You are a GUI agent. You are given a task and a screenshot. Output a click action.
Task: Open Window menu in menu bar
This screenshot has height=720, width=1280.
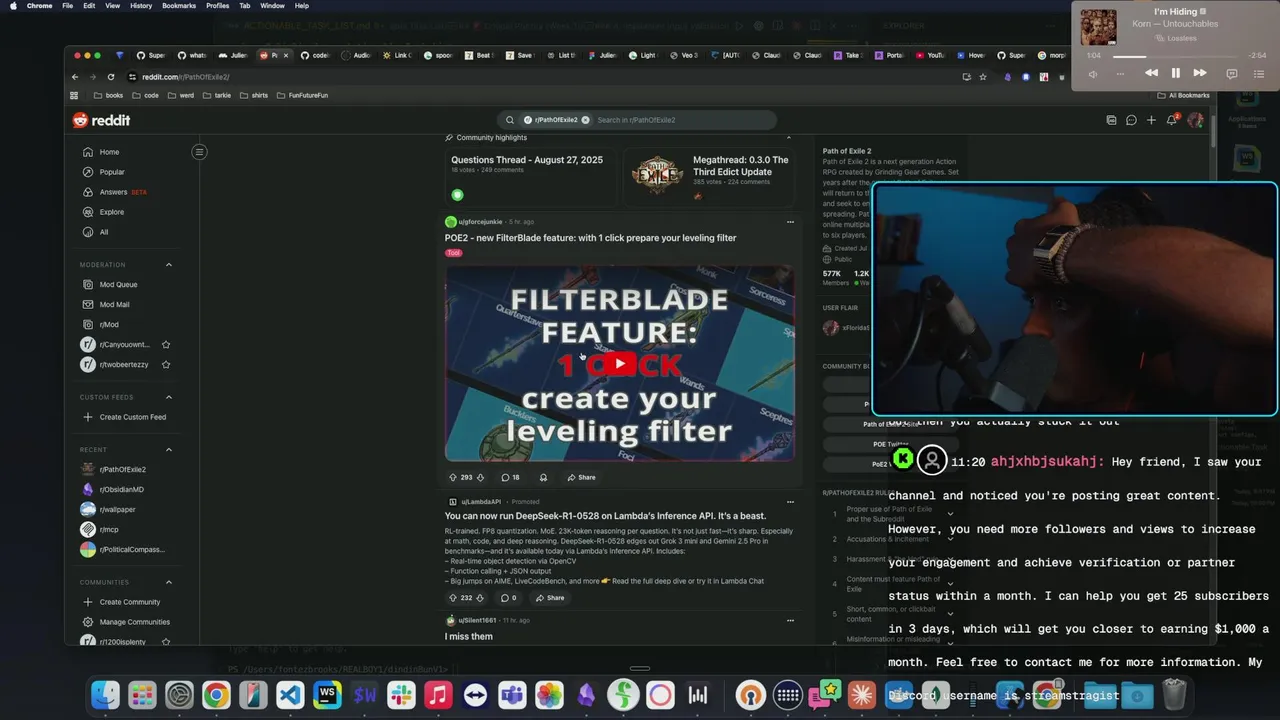272,6
